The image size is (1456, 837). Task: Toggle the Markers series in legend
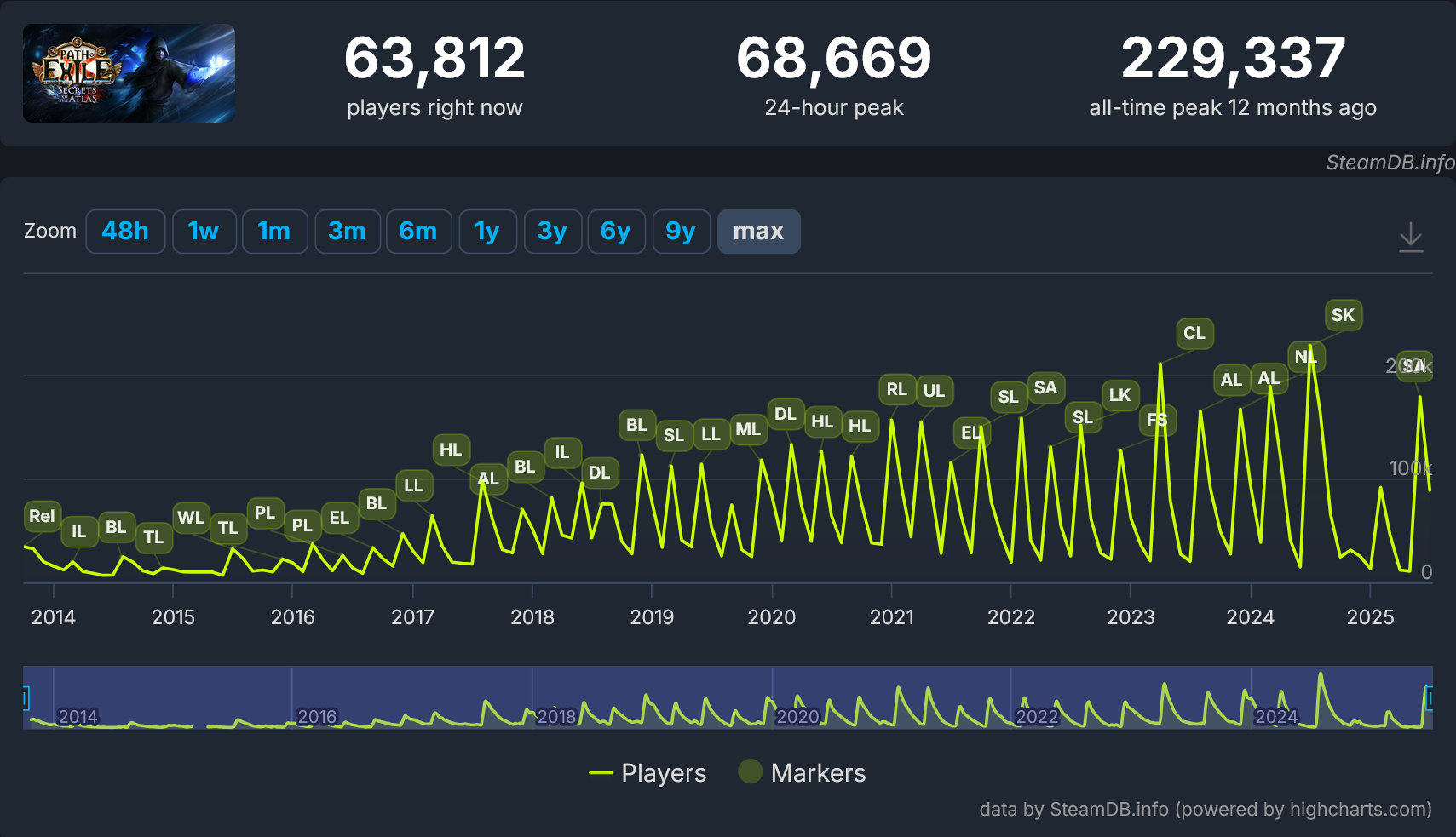tap(802, 773)
